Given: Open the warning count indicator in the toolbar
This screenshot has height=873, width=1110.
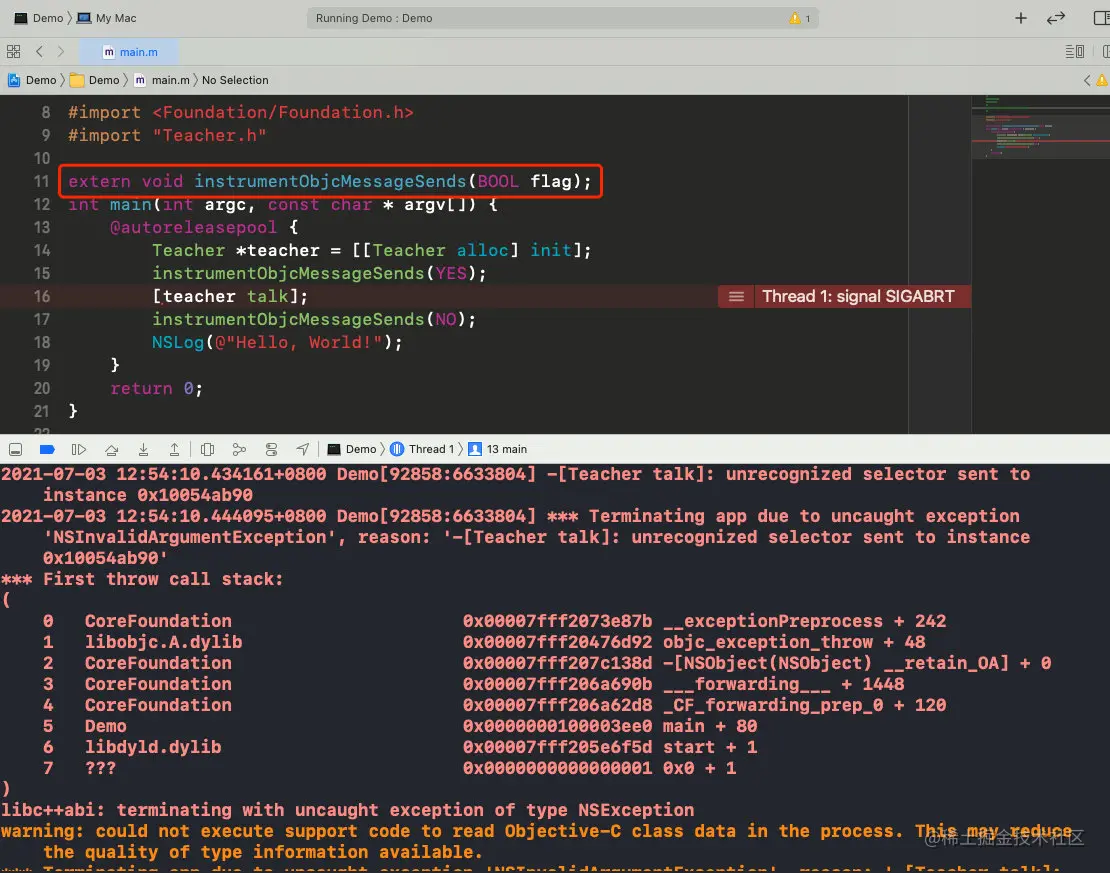Looking at the screenshot, I should pyautogui.click(x=800, y=18).
